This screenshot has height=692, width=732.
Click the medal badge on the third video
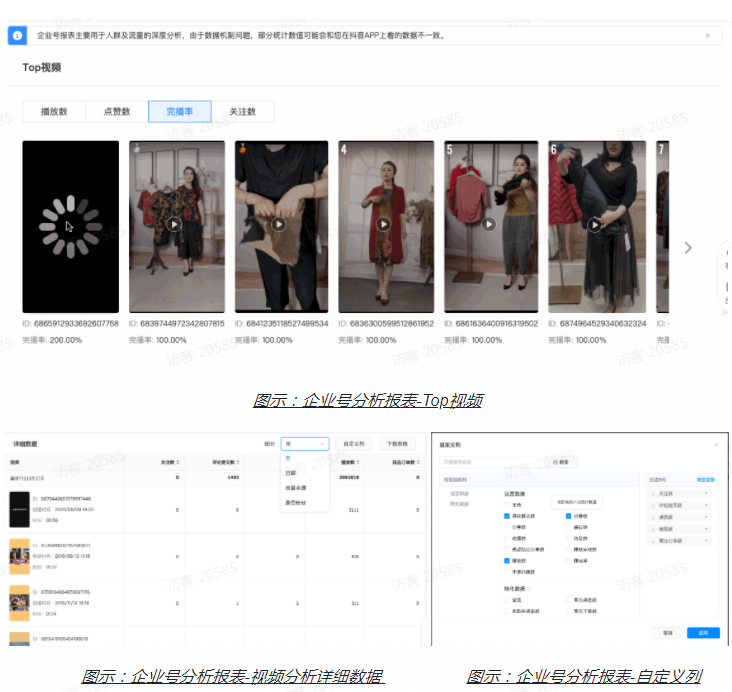click(242, 148)
